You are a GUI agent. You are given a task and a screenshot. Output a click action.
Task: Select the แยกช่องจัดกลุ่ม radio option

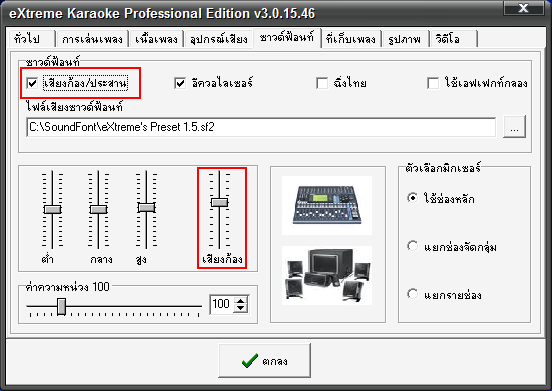point(412,246)
